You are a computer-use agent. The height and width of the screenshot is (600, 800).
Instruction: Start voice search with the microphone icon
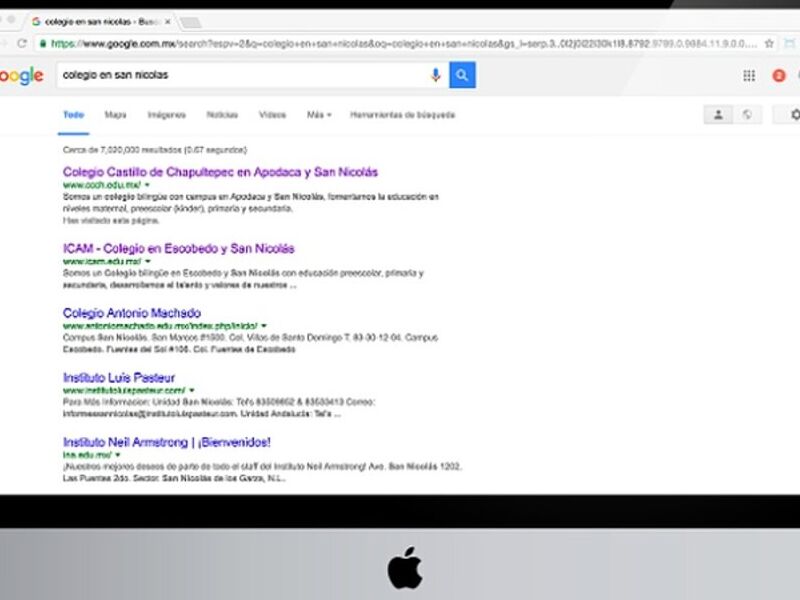(435, 75)
